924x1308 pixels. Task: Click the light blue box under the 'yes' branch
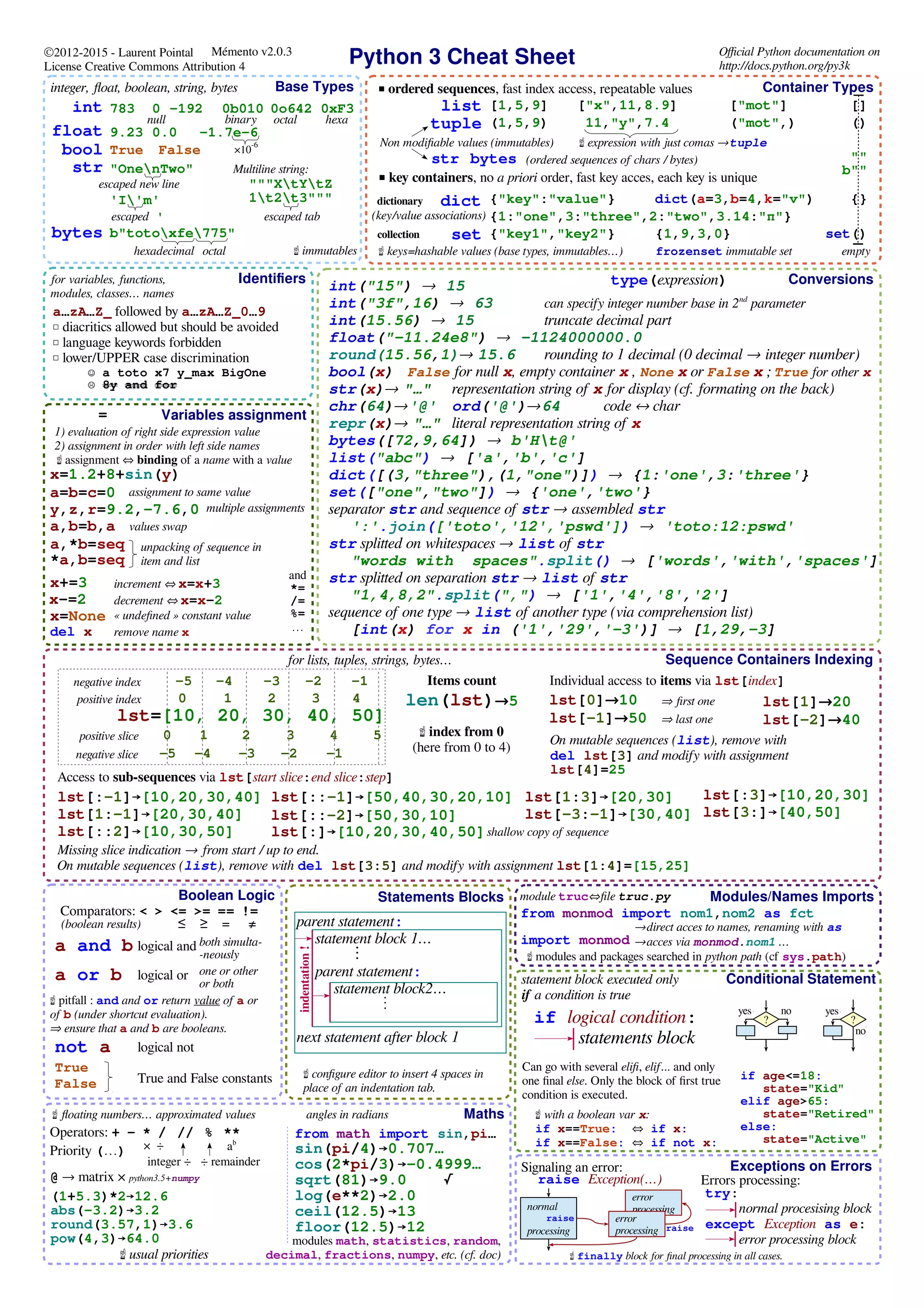745,1030
